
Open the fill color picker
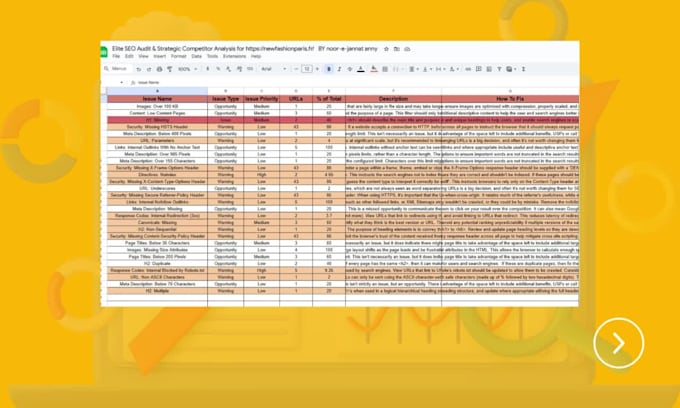[x=374, y=69]
